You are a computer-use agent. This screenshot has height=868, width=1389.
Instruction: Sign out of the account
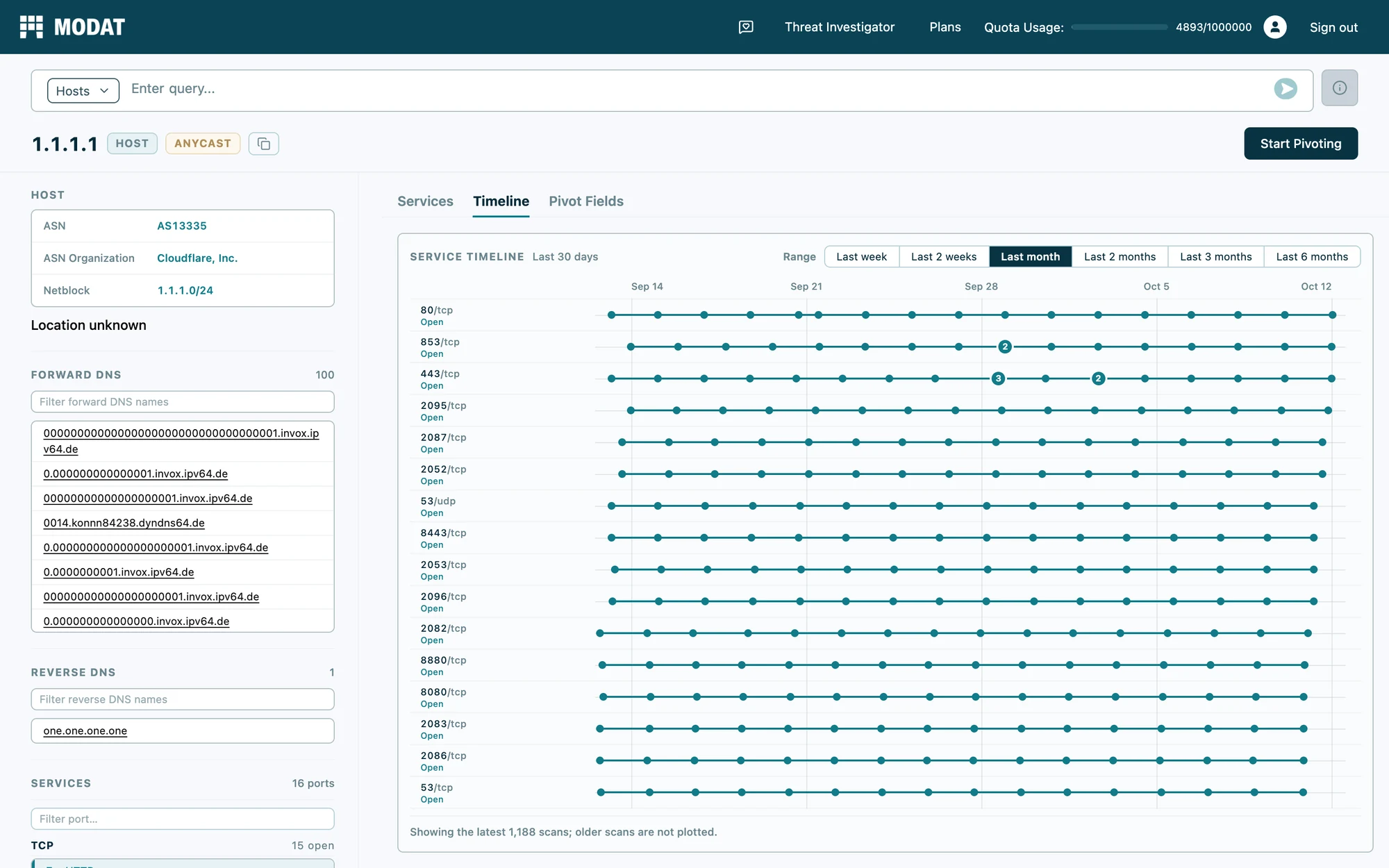[x=1333, y=28]
